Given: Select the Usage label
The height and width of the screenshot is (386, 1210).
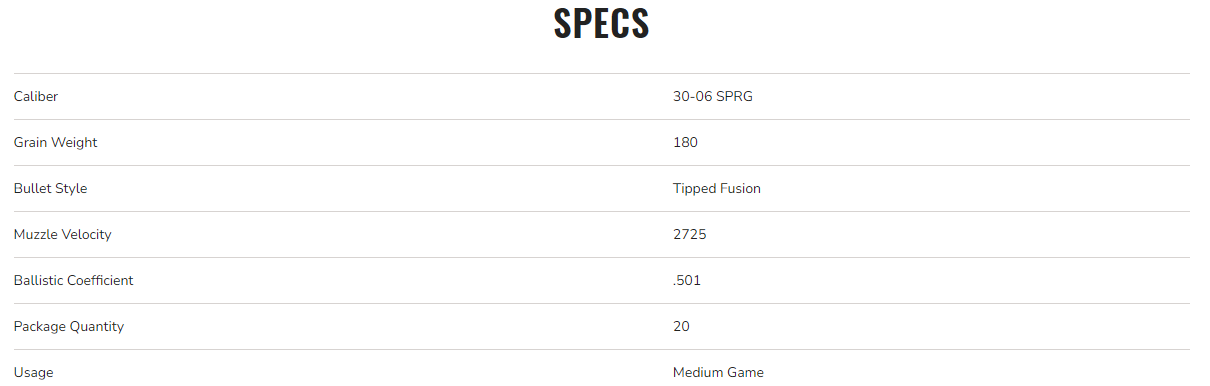Looking at the screenshot, I should 34,372.
